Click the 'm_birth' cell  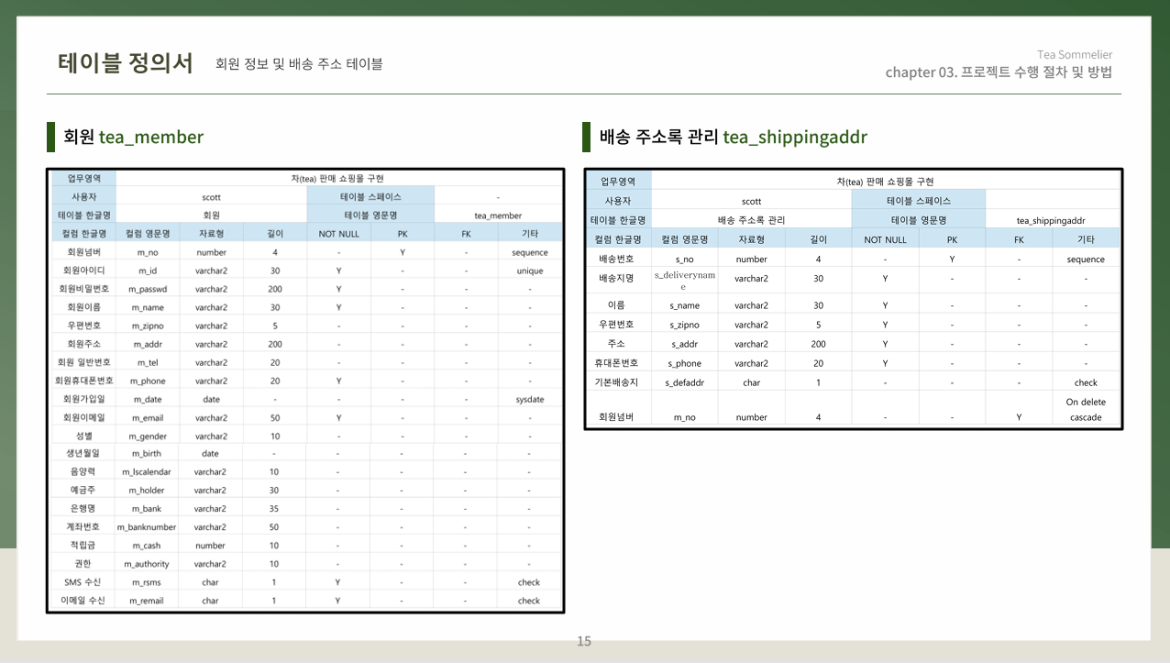click(146, 453)
